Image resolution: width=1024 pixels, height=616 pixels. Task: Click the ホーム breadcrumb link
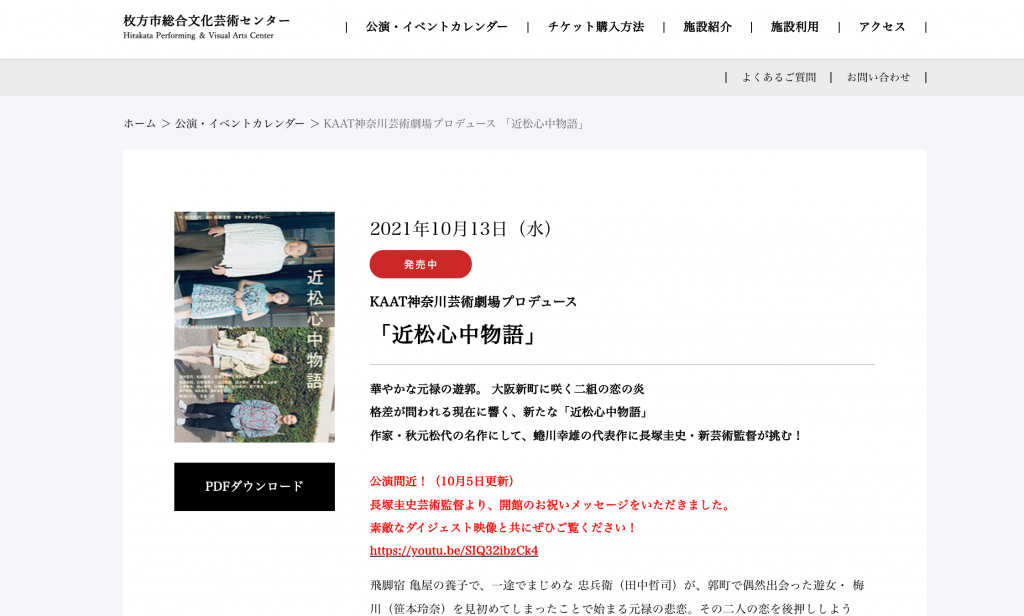tap(140, 123)
